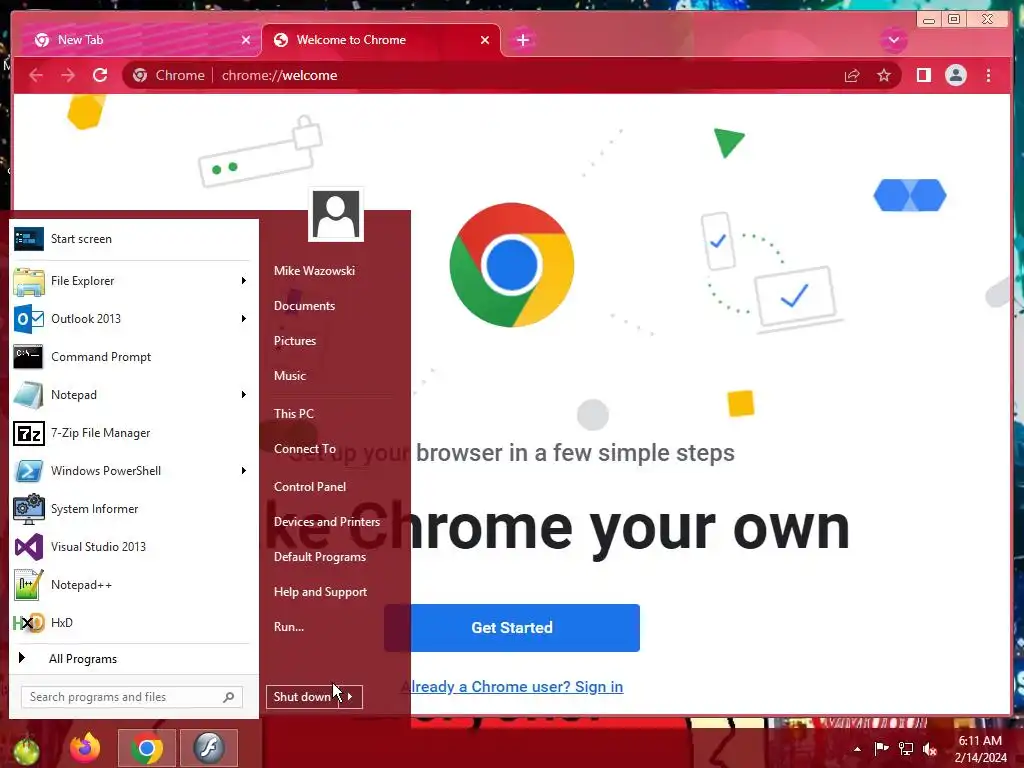Open Help and Support

pos(320,592)
